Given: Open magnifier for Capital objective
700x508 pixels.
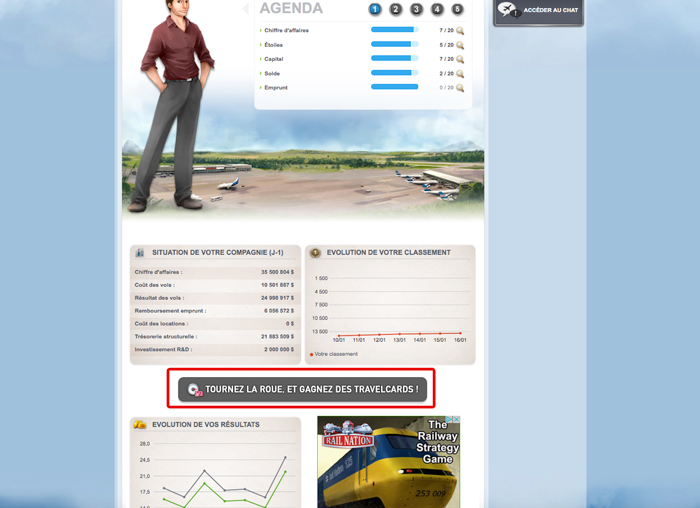Looking at the screenshot, I should 460,59.
